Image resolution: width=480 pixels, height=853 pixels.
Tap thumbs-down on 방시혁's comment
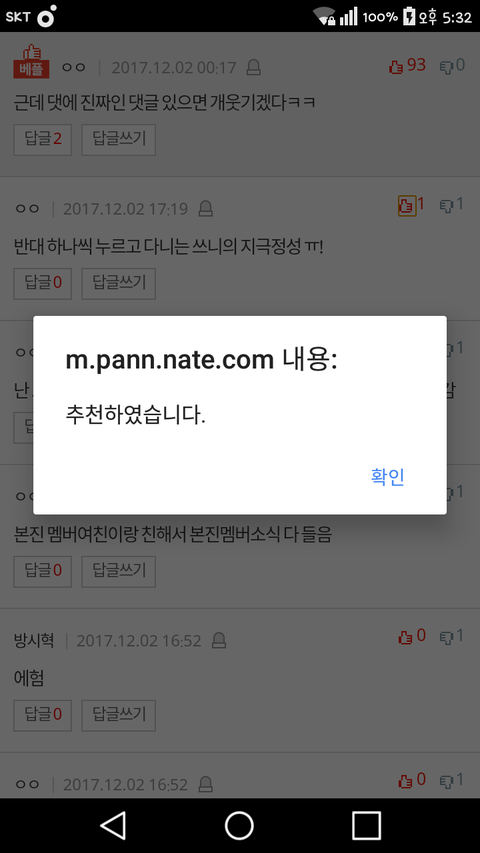446,637
